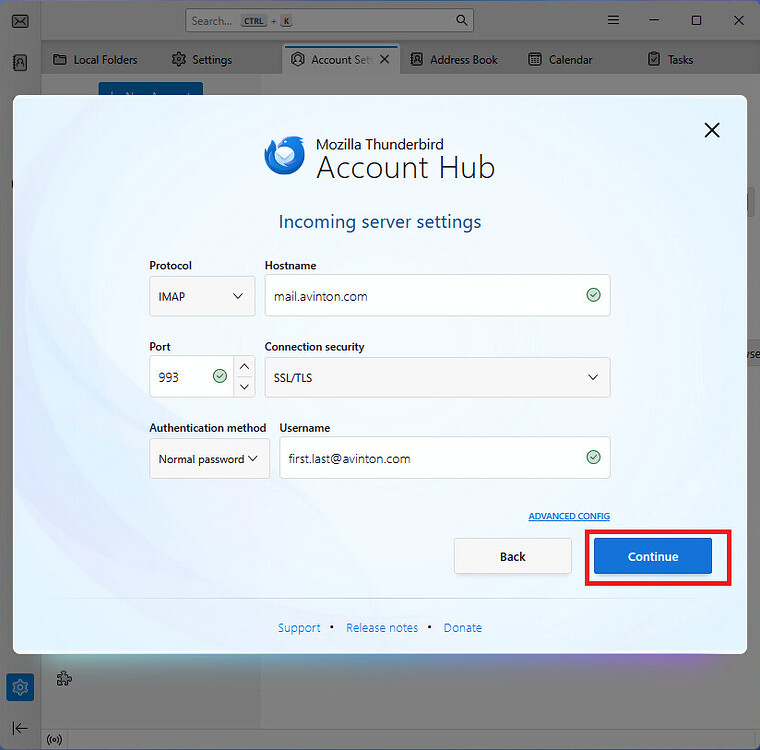The image size is (760, 750).
Task: Open the hamburger application menu
Action: pyautogui.click(x=613, y=20)
